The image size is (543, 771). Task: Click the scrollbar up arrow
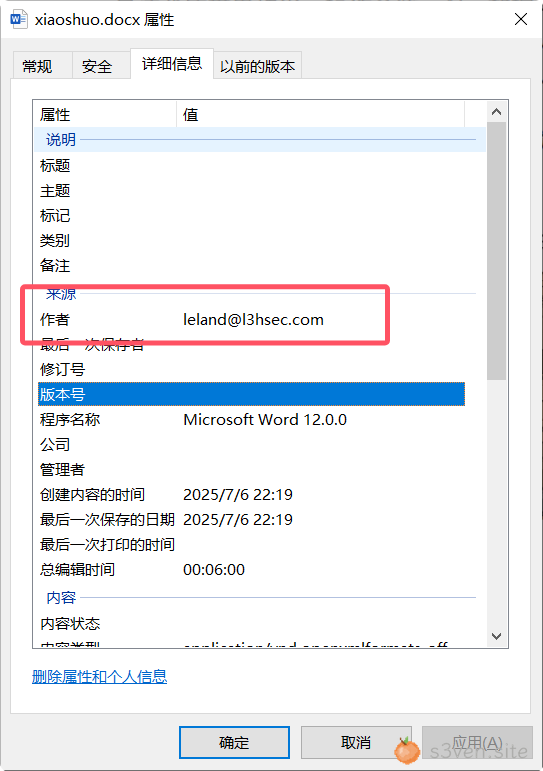pos(496,112)
